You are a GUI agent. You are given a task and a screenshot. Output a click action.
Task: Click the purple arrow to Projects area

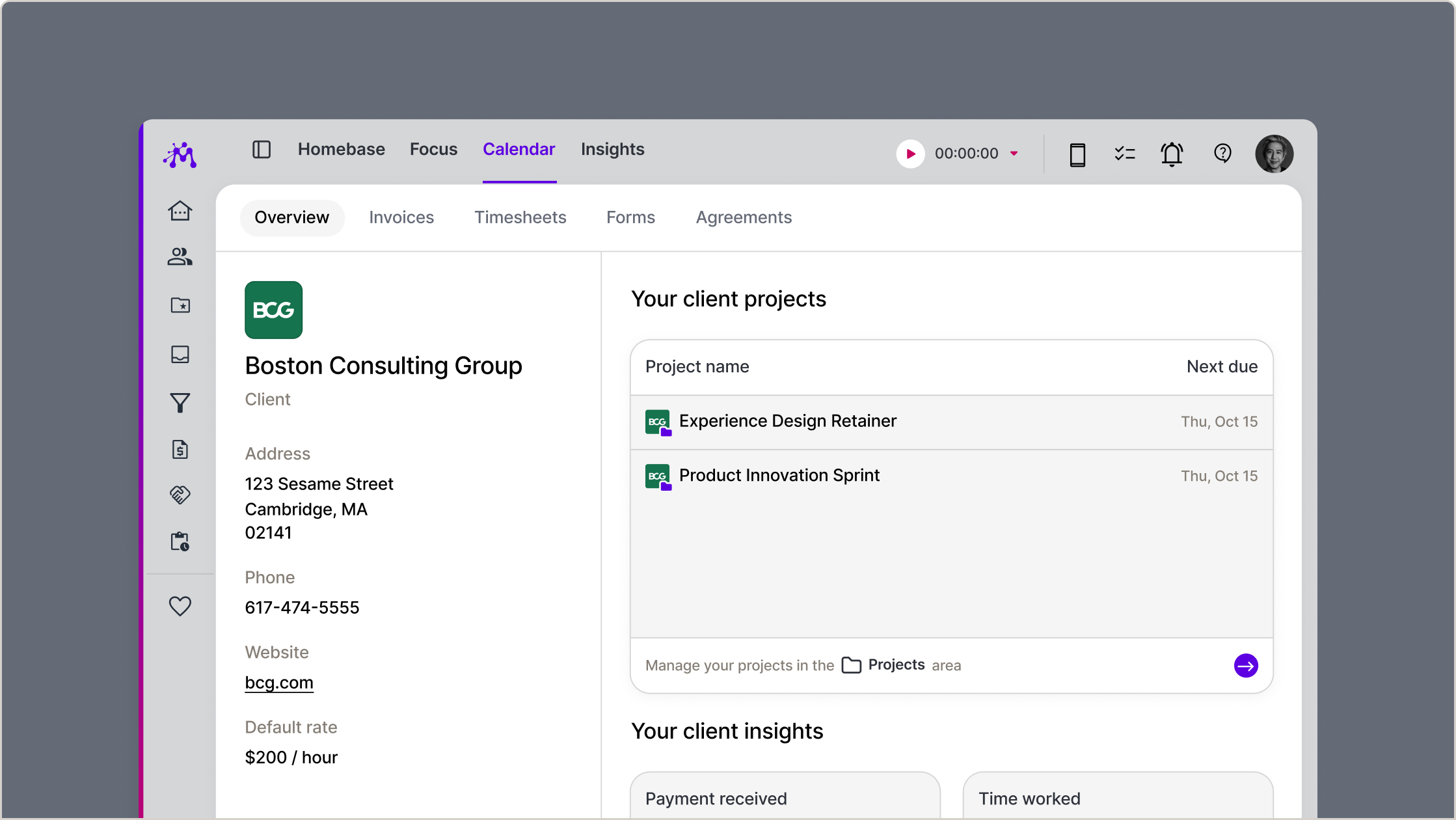1246,666
